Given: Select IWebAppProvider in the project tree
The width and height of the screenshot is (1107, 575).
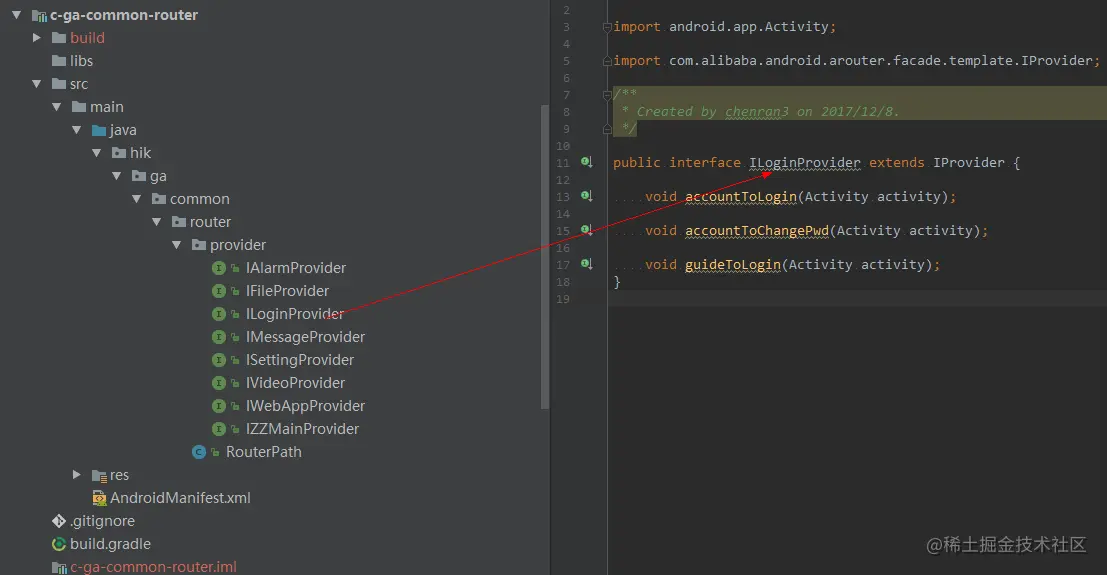Looking at the screenshot, I should 305,405.
